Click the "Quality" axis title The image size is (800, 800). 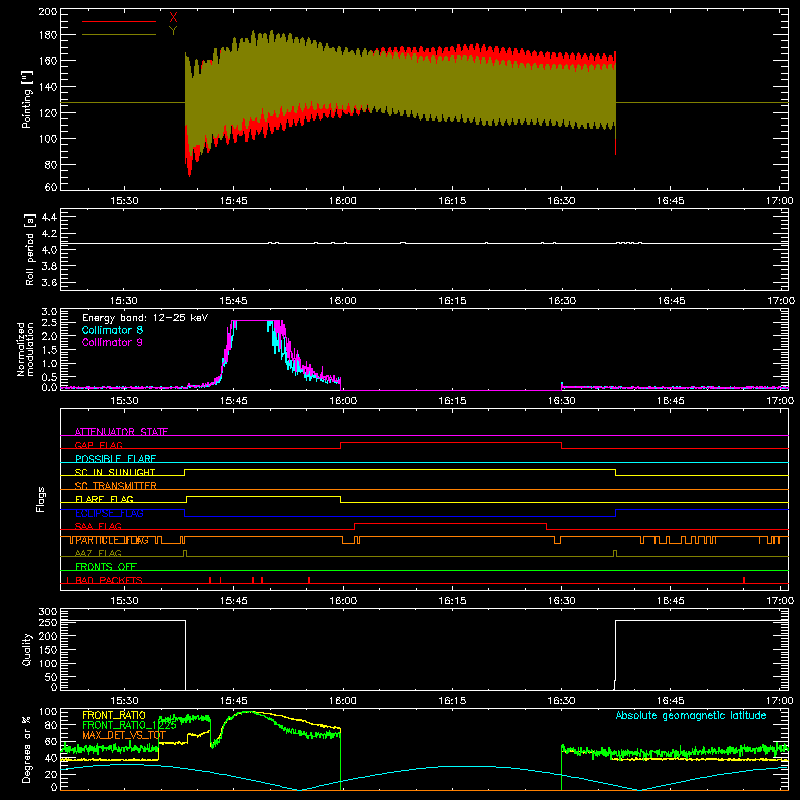click(x=27, y=649)
